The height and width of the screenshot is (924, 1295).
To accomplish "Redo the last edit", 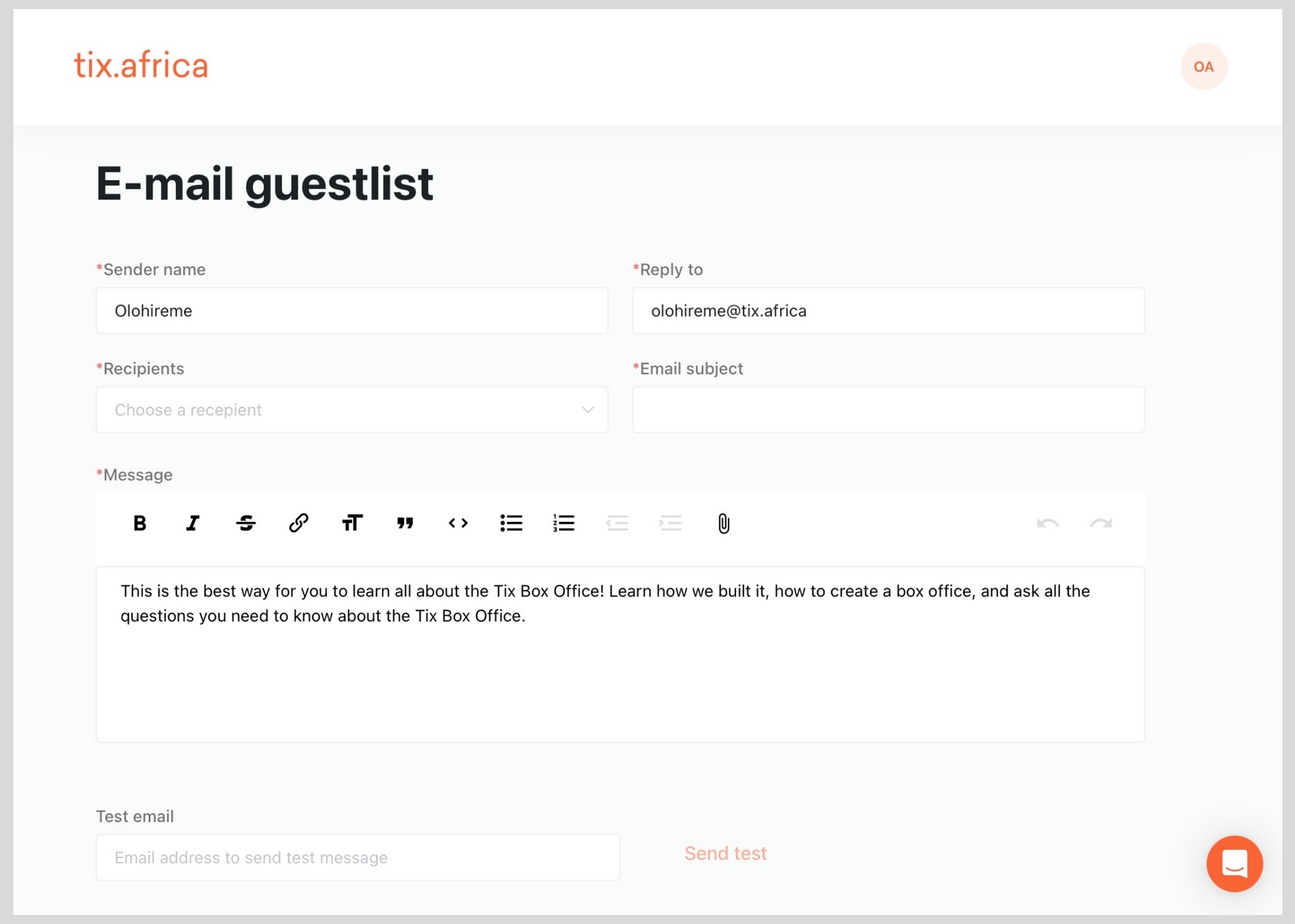I will 1099,523.
